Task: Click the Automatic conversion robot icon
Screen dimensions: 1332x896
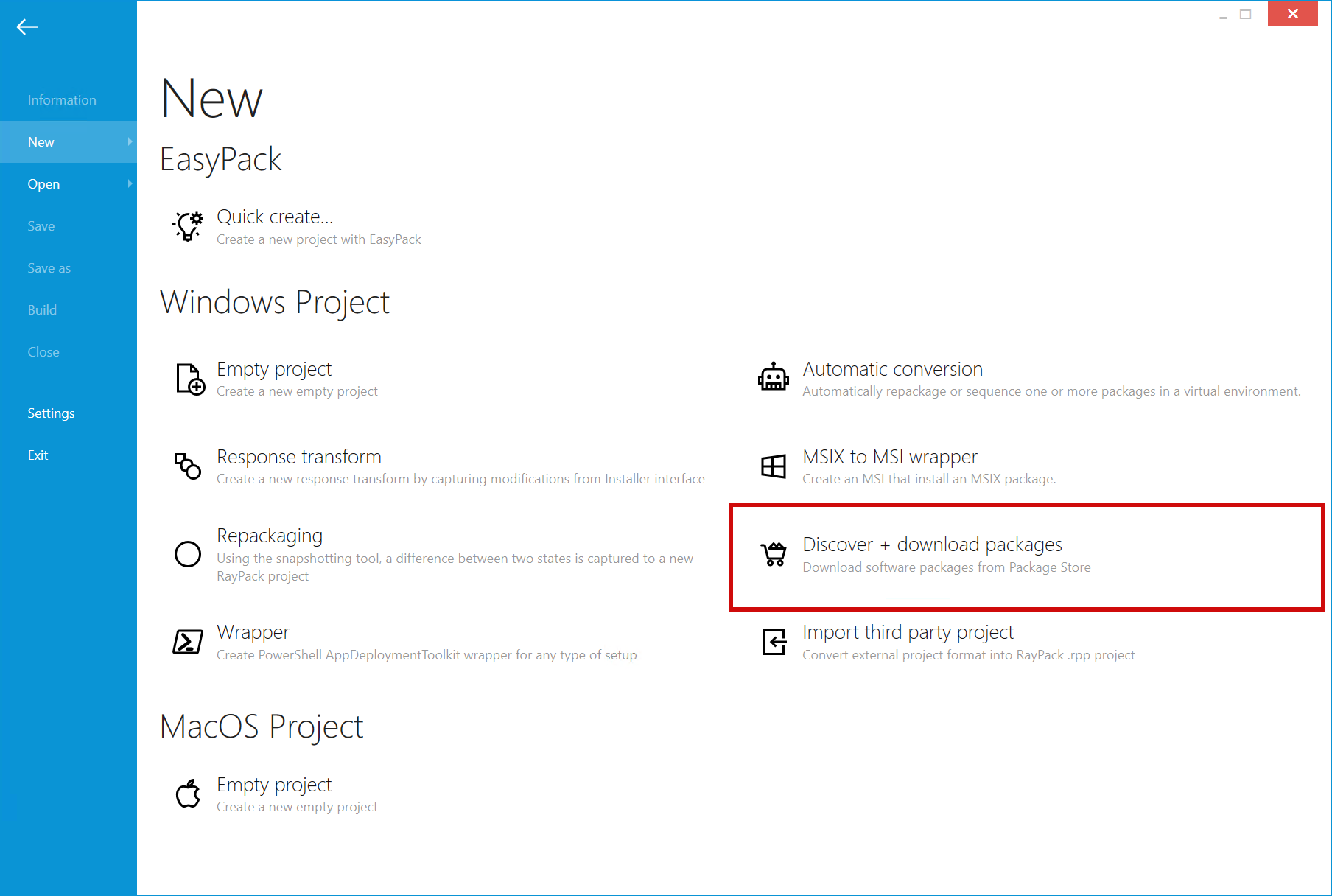Action: tap(773, 378)
